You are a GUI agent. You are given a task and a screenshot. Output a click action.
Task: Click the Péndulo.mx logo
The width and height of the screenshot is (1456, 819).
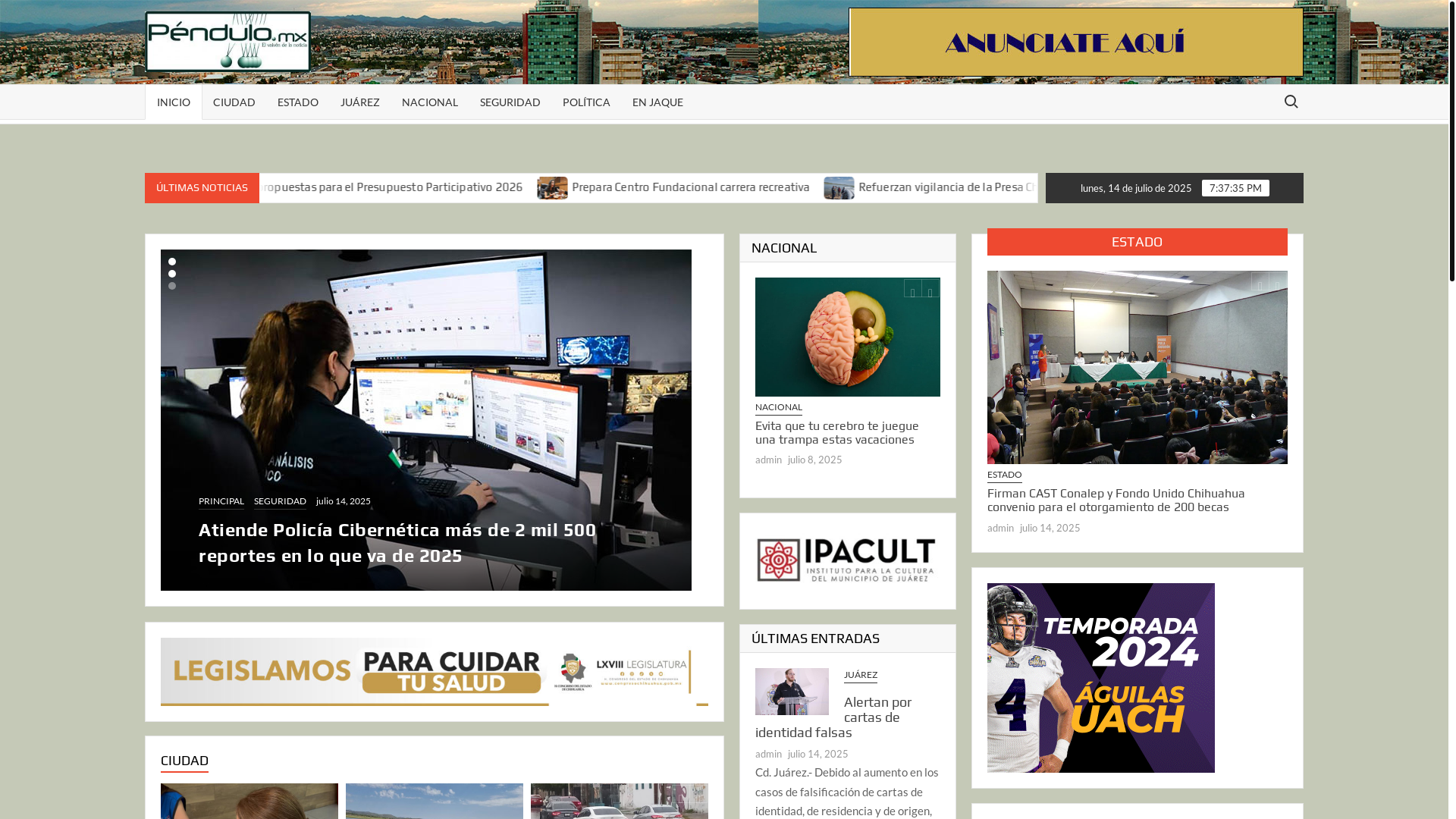click(x=227, y=42)
